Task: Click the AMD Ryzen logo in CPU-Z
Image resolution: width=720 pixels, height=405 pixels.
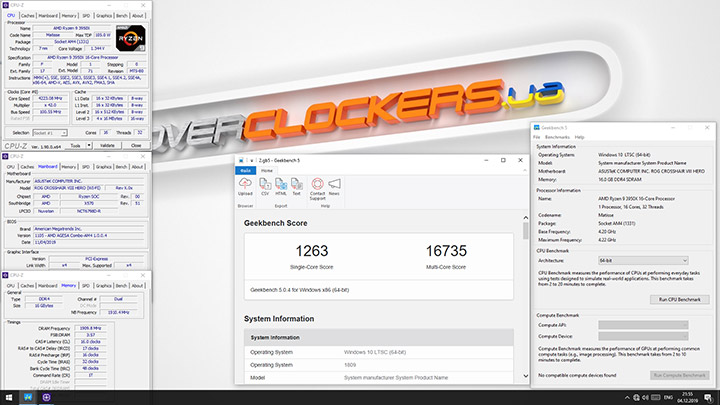Action: point(130,38)
